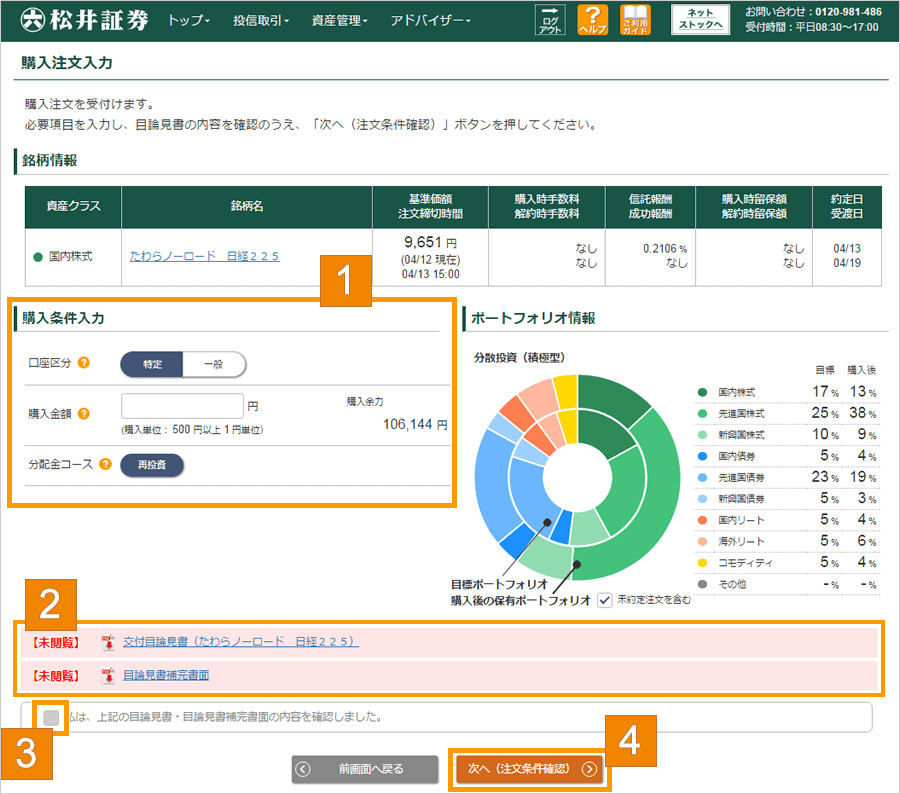This screenshot has width=900, height=794.
Task: Click the 先進国株式 legend dot
Action: coord(702,414)
